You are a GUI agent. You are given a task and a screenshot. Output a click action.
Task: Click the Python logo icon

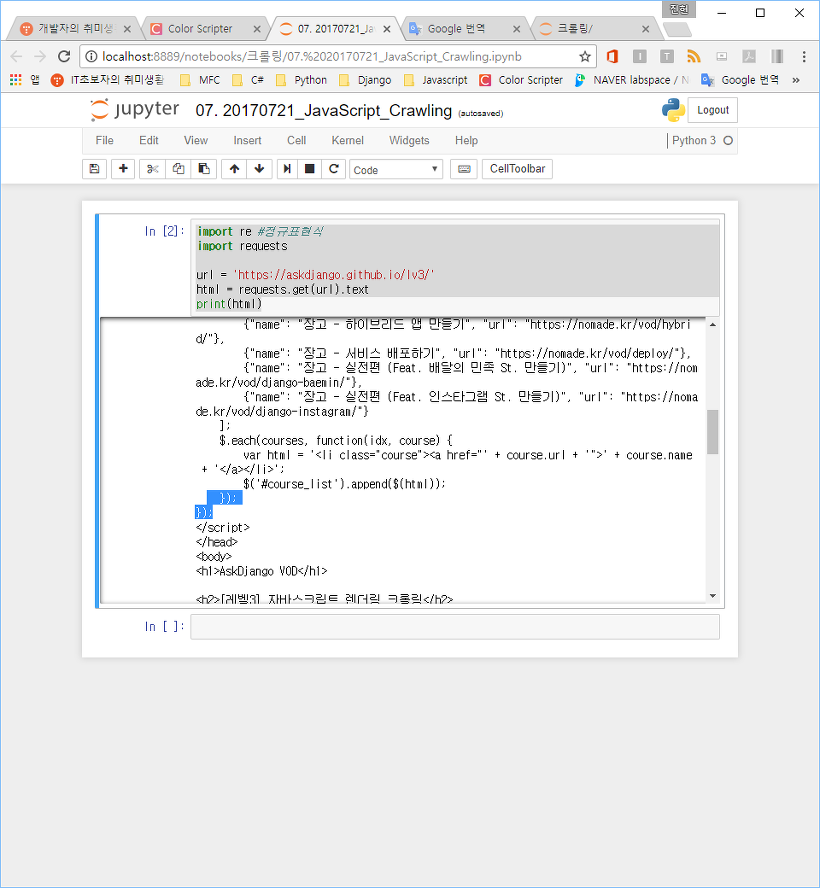point(673,110)
